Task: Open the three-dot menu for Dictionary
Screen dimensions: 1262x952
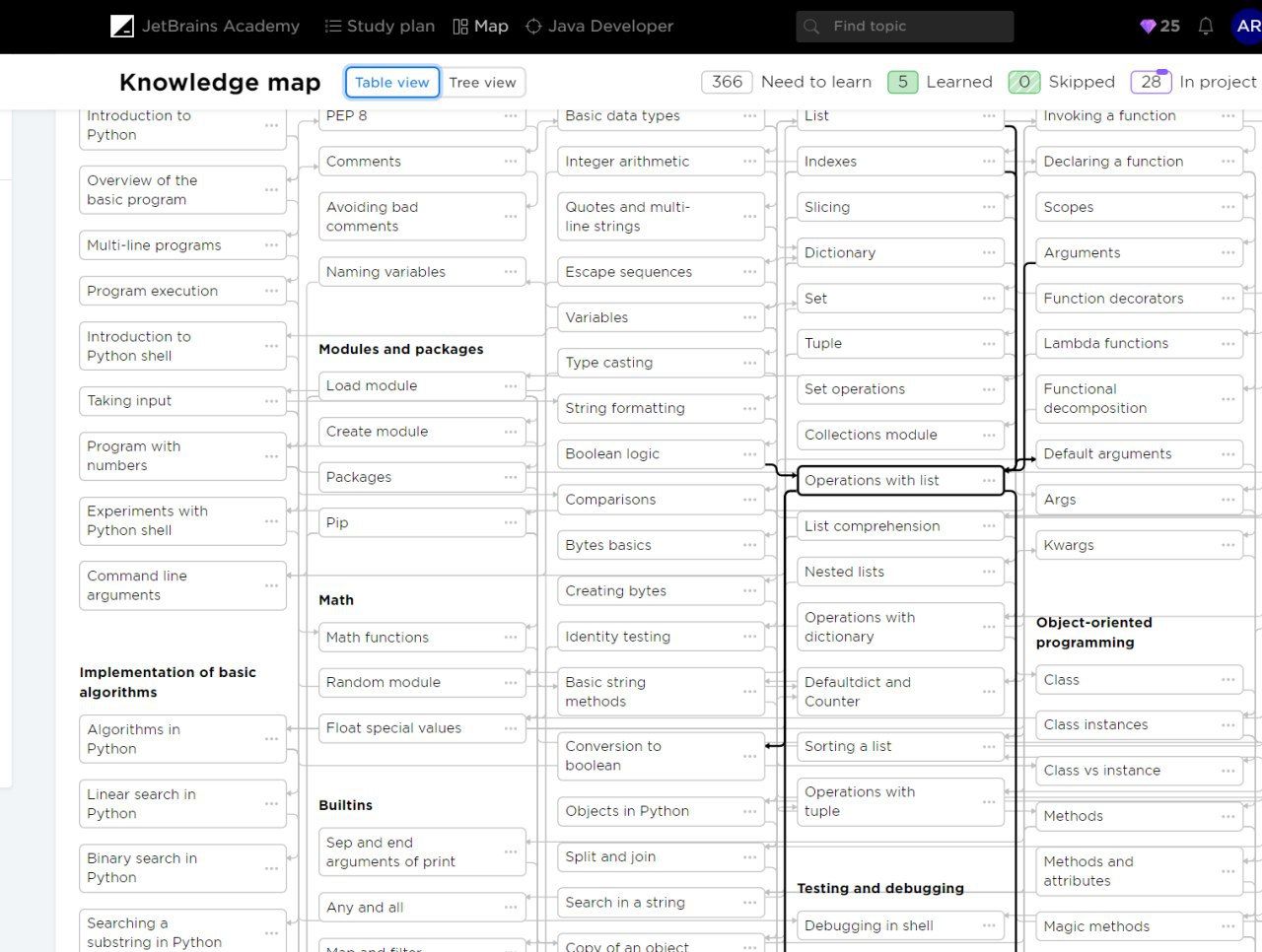Action: tap(989, 253)
